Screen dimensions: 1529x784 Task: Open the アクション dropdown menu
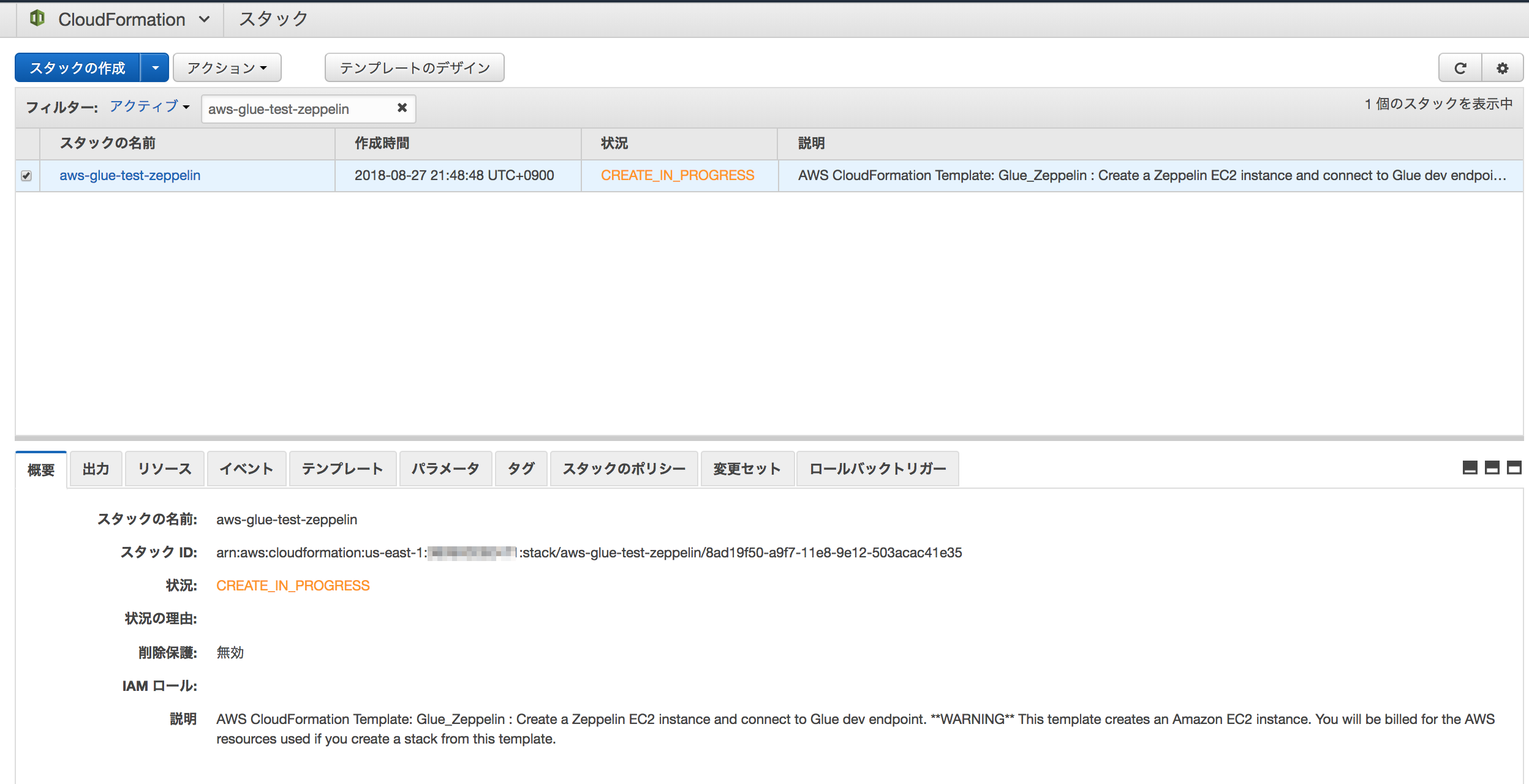click(227, 68)
